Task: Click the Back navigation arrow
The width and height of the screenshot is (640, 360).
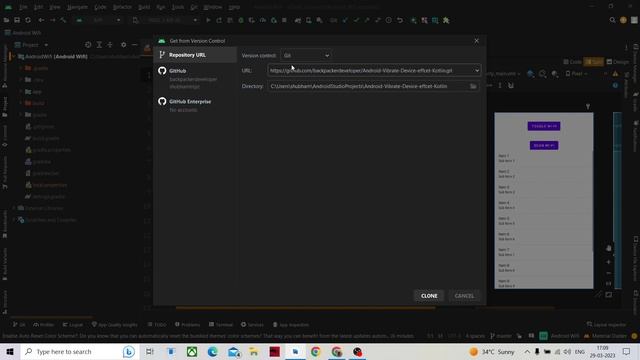Action: click(x=41, y=20)
